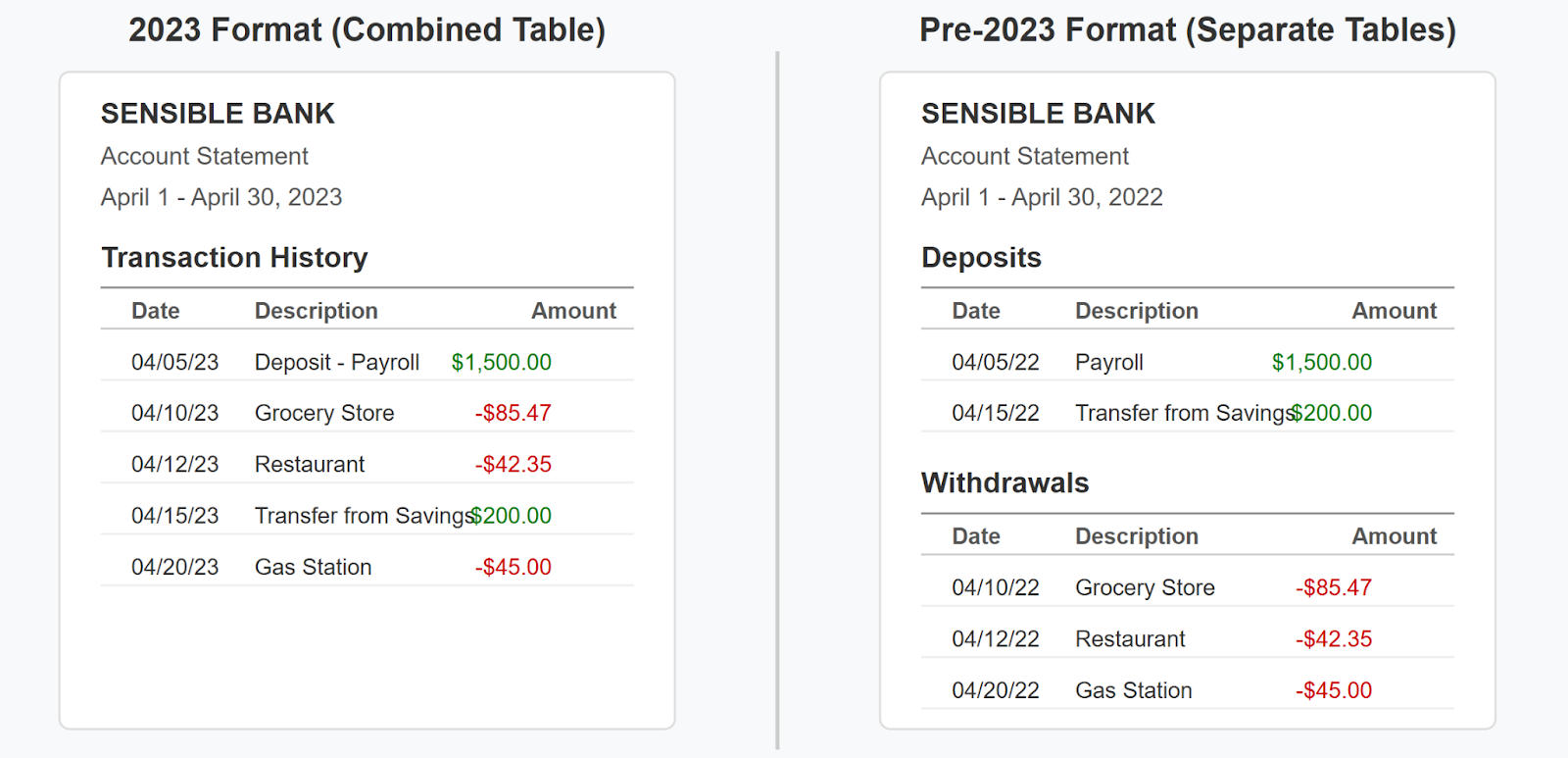
Task: Click the Amount column header in Transaction History
Action: pos(573,311)
